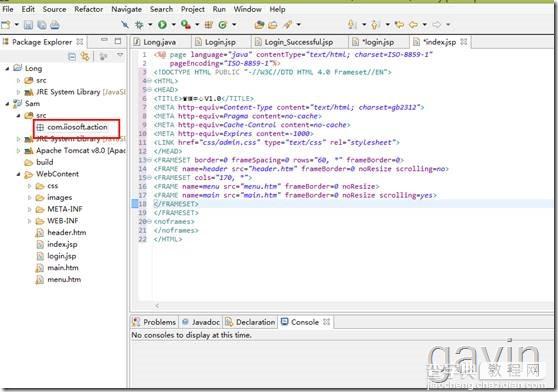
Task: Close the Package Explorer tab
Action: (x=80, y=42)
